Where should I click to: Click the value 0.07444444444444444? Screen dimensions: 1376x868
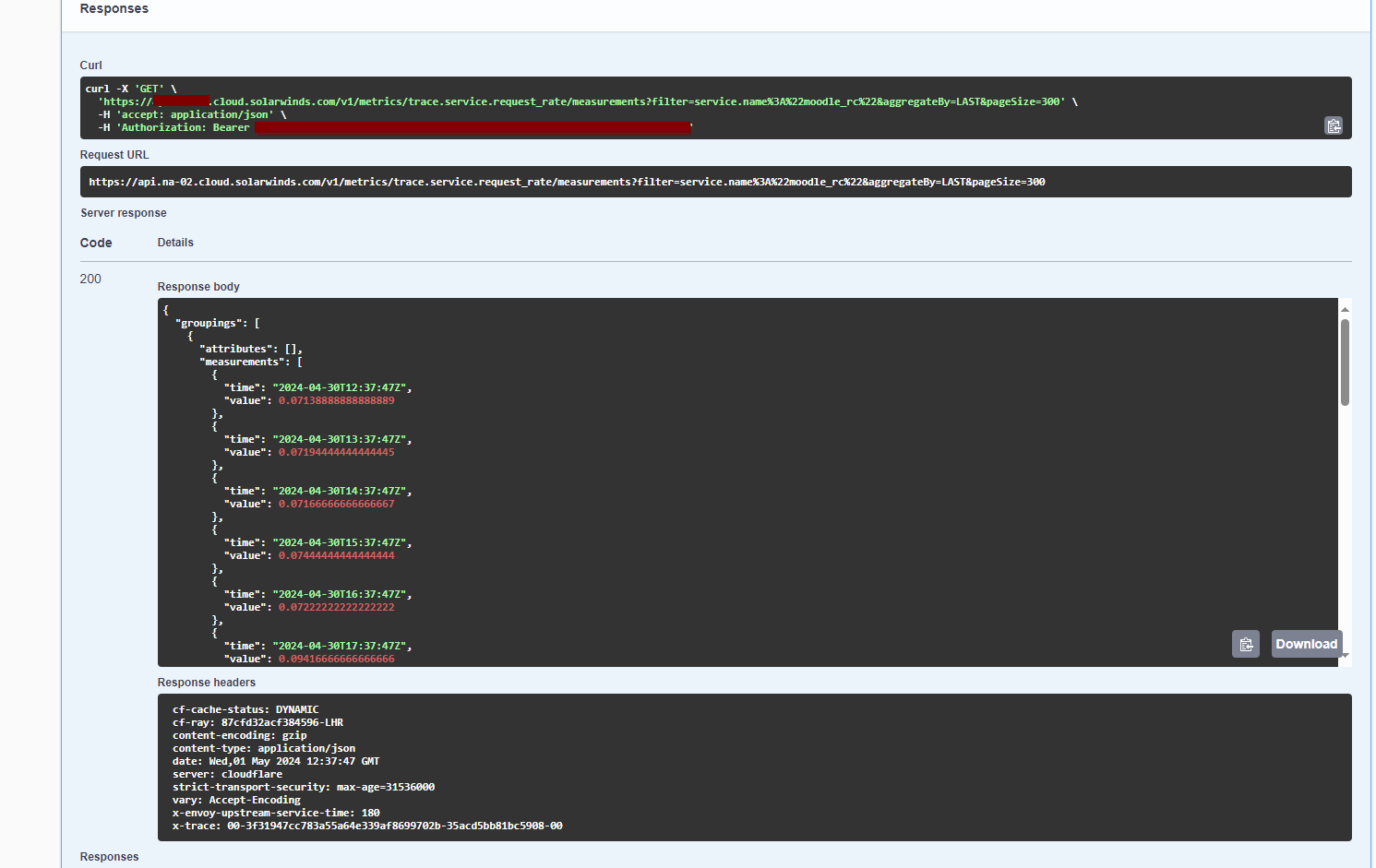tap(337, 555)
